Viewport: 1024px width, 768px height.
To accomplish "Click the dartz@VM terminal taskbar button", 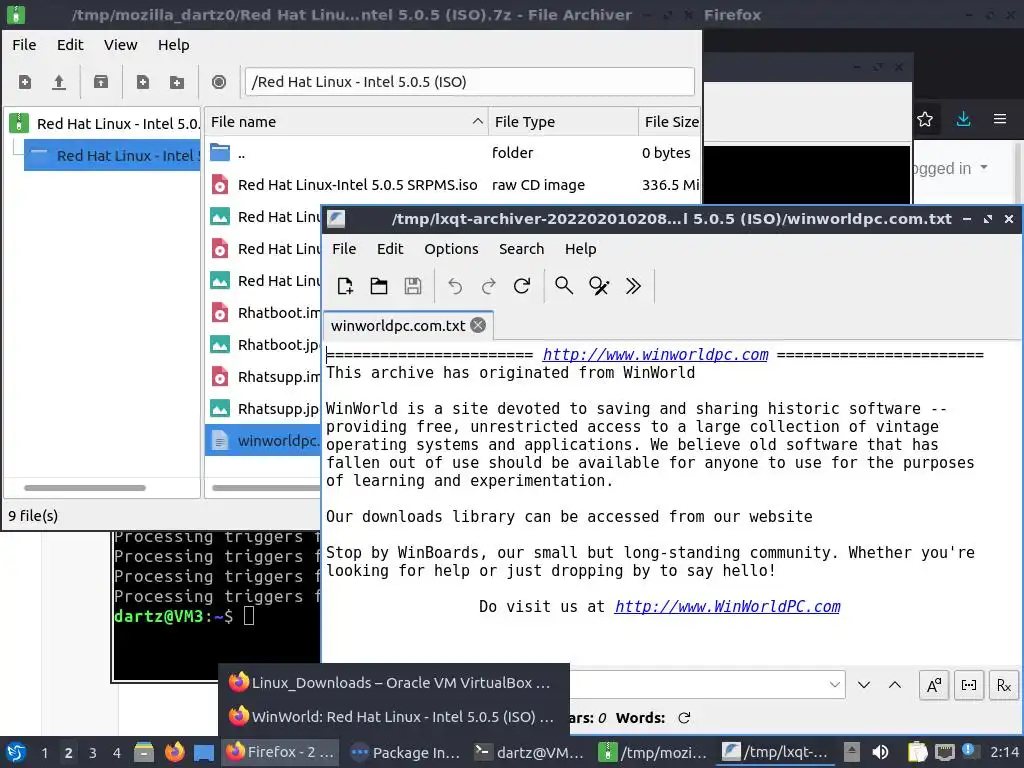I will [x=528, y=752].
